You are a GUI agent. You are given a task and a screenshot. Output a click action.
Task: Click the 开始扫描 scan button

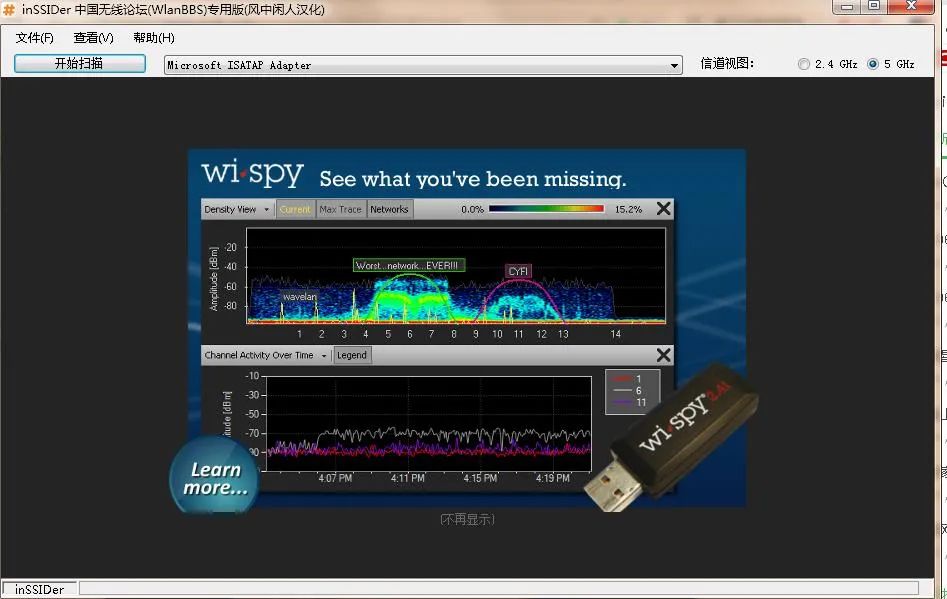click(x=80, y=63)
